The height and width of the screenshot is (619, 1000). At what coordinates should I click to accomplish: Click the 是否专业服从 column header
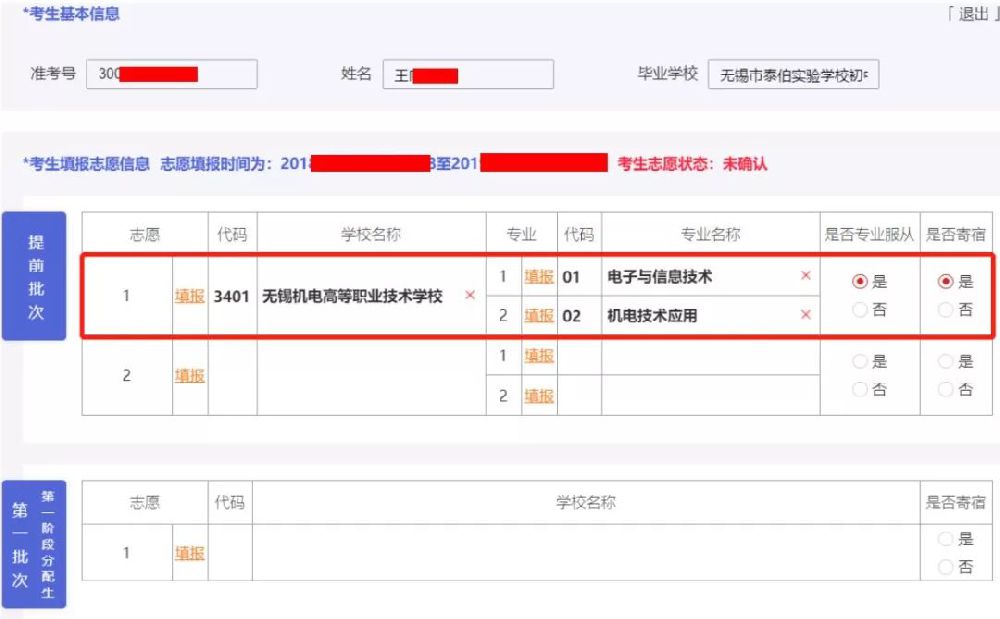point(869,234)
